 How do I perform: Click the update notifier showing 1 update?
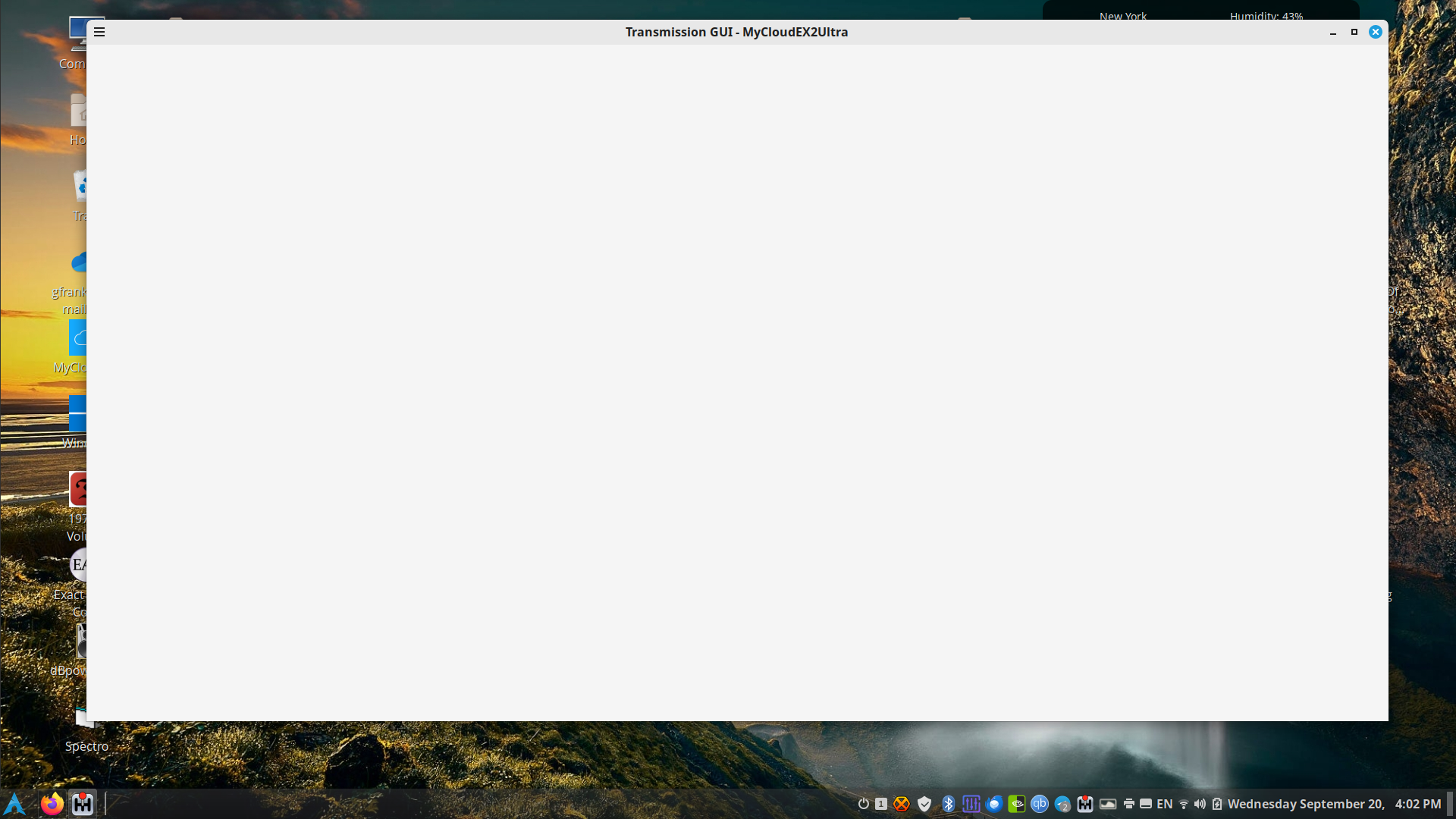tap(880, 804)
